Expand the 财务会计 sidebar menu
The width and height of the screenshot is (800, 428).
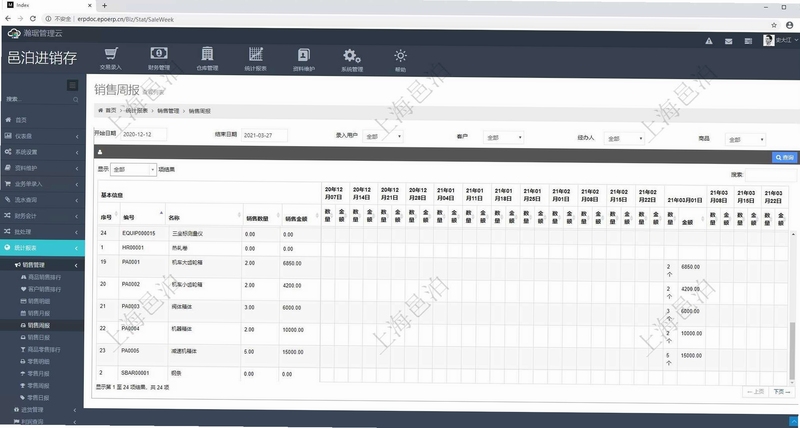coord(42,216)
